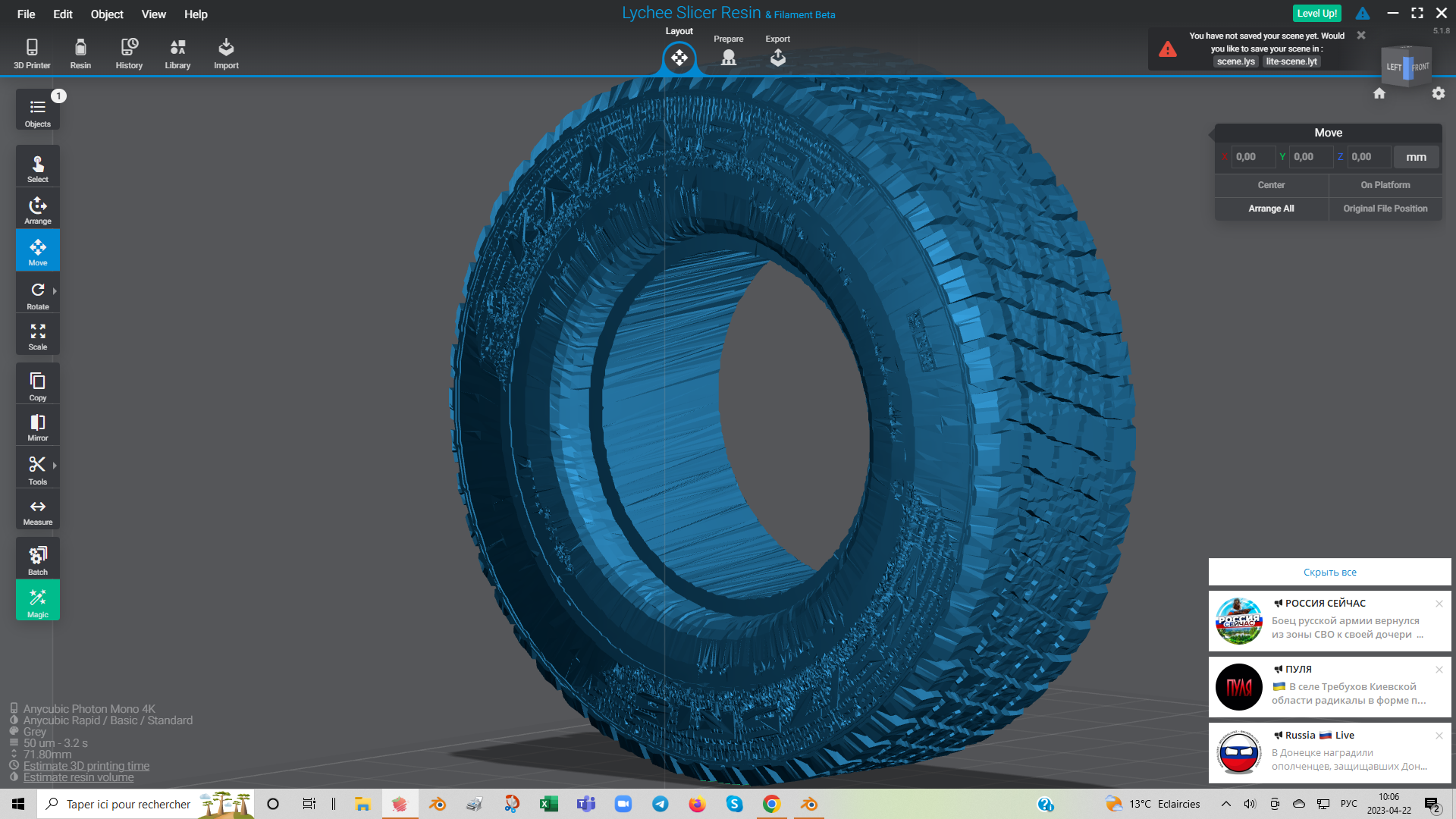1456x819 pixels.
Task: Expand the Rotate tool submenu arrow
Action: [x=55, y=291]
